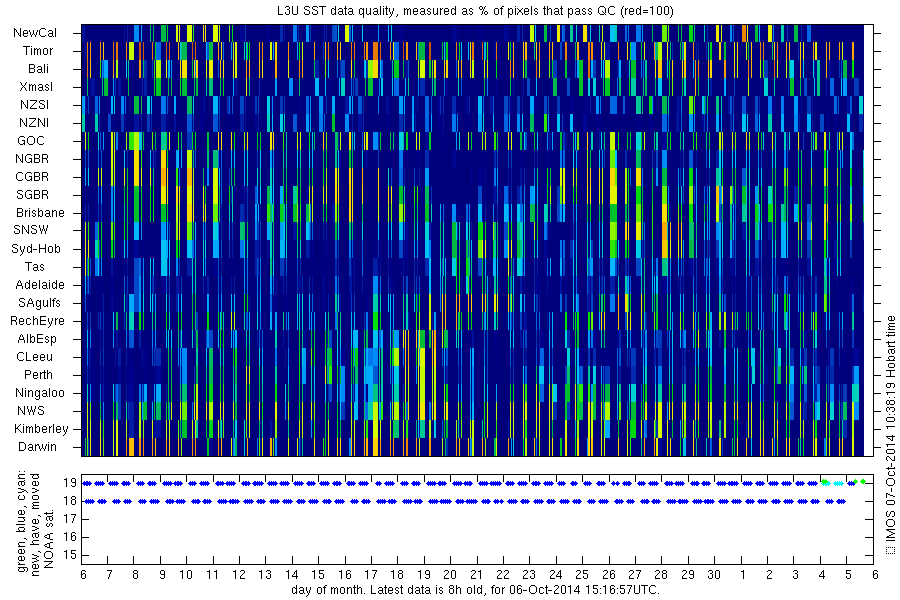Select day 5 on the x-axis
This screenshot has width=900, height=600.
coord(848,574)
